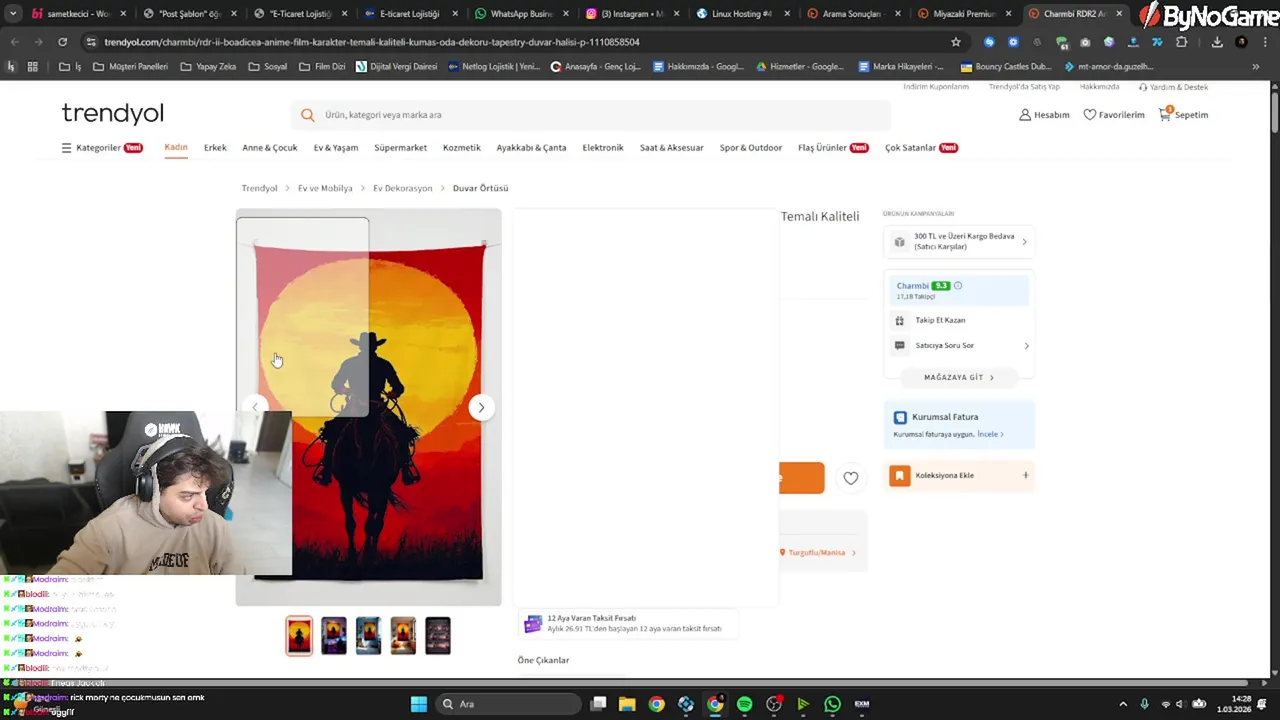Open the info icon next to Charmbi

[x=958, y=286]
